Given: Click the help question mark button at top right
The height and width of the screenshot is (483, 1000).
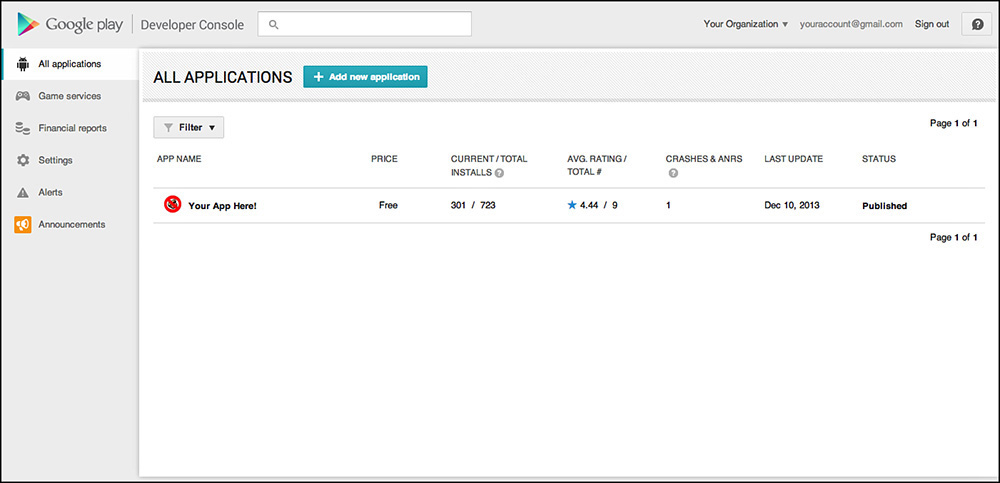Looking at the screenshot, I should click(x=977, y=24).
